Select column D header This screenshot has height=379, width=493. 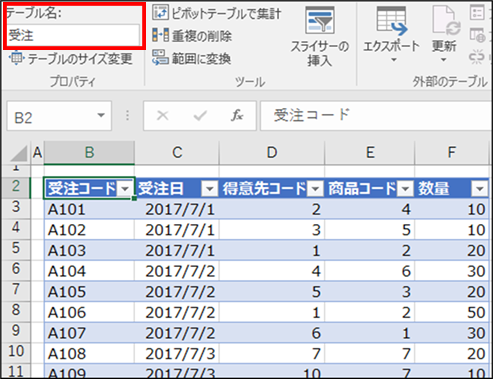[272, 153]
